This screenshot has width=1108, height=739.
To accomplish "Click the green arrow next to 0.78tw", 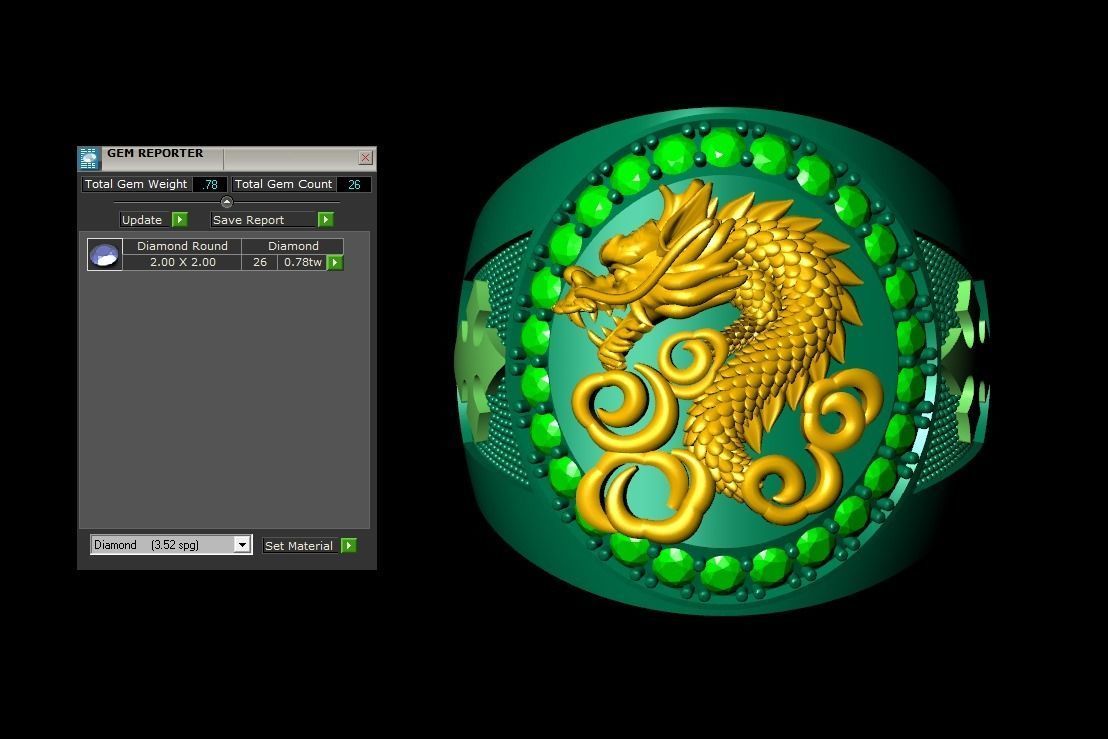I will [336, 263].
